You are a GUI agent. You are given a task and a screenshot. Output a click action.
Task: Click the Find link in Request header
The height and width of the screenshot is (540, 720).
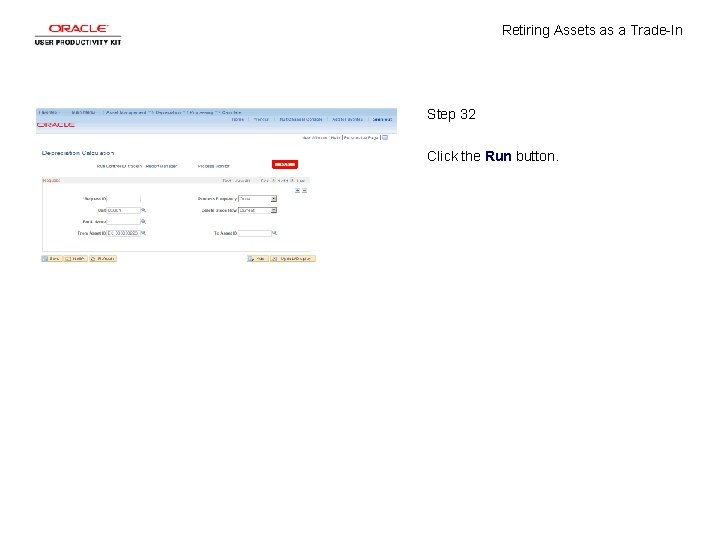tap(227, 181)
